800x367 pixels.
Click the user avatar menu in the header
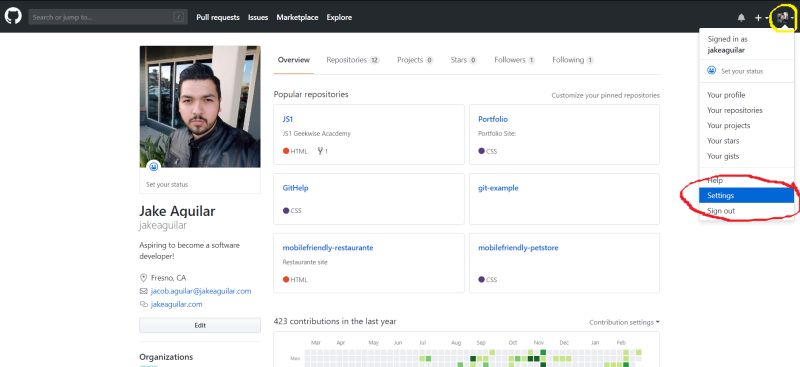(784, 17)
